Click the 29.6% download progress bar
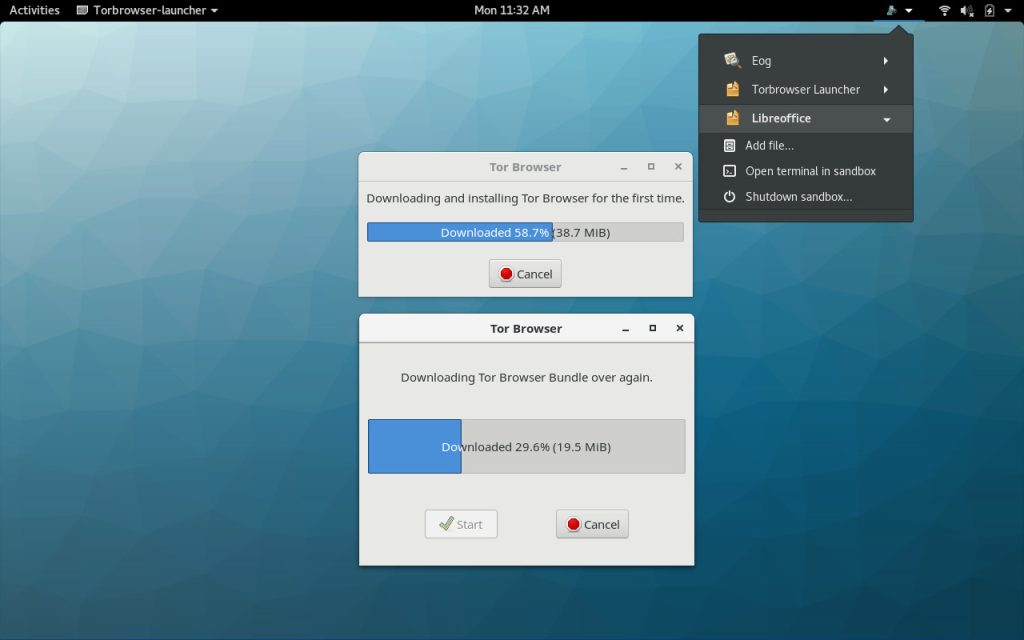 (x=526, y=446)
